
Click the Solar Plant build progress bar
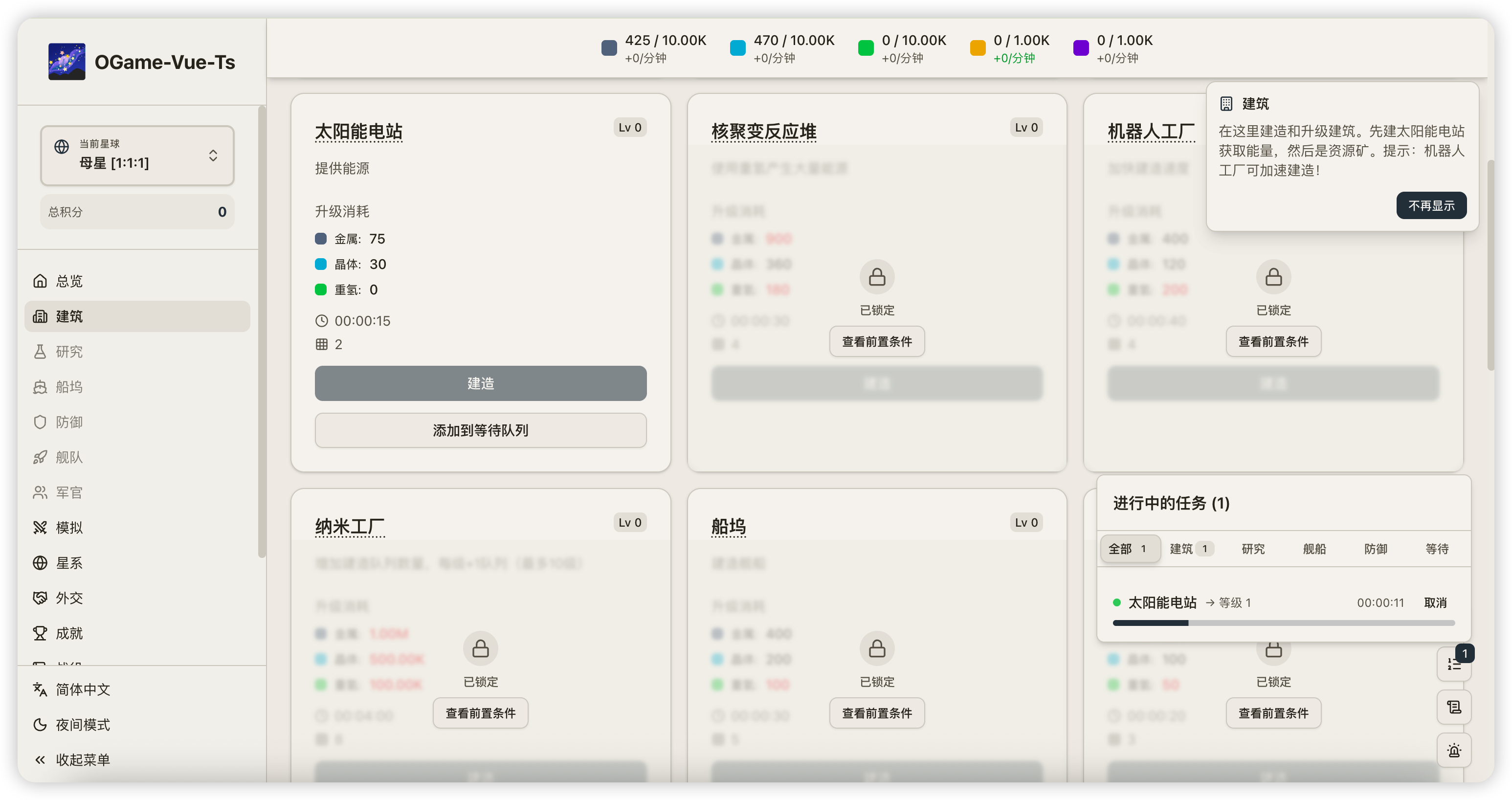click(x=1283, y=623)
